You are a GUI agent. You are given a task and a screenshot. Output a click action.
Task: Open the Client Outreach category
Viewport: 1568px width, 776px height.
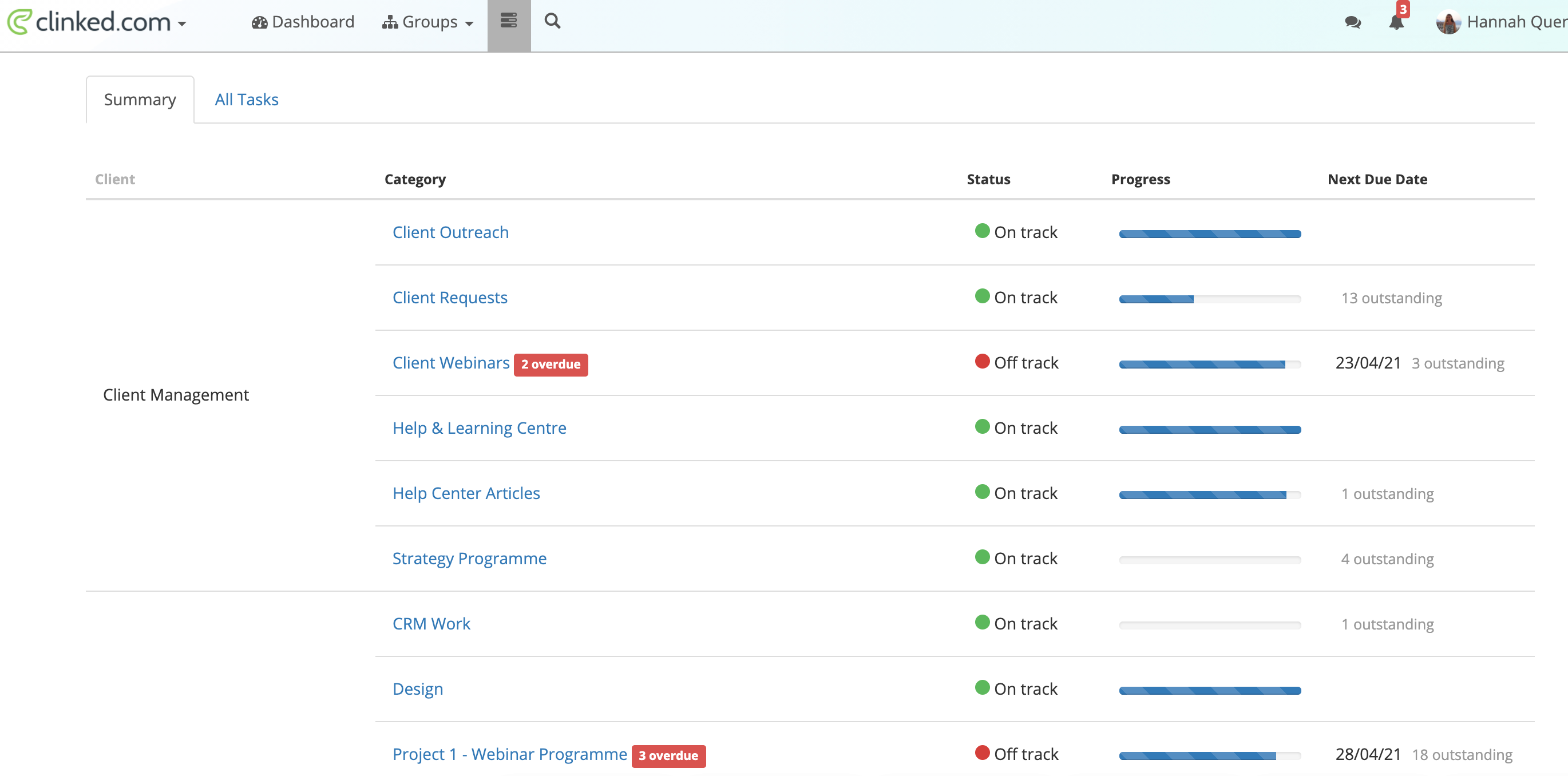click(x=450, y=232)
